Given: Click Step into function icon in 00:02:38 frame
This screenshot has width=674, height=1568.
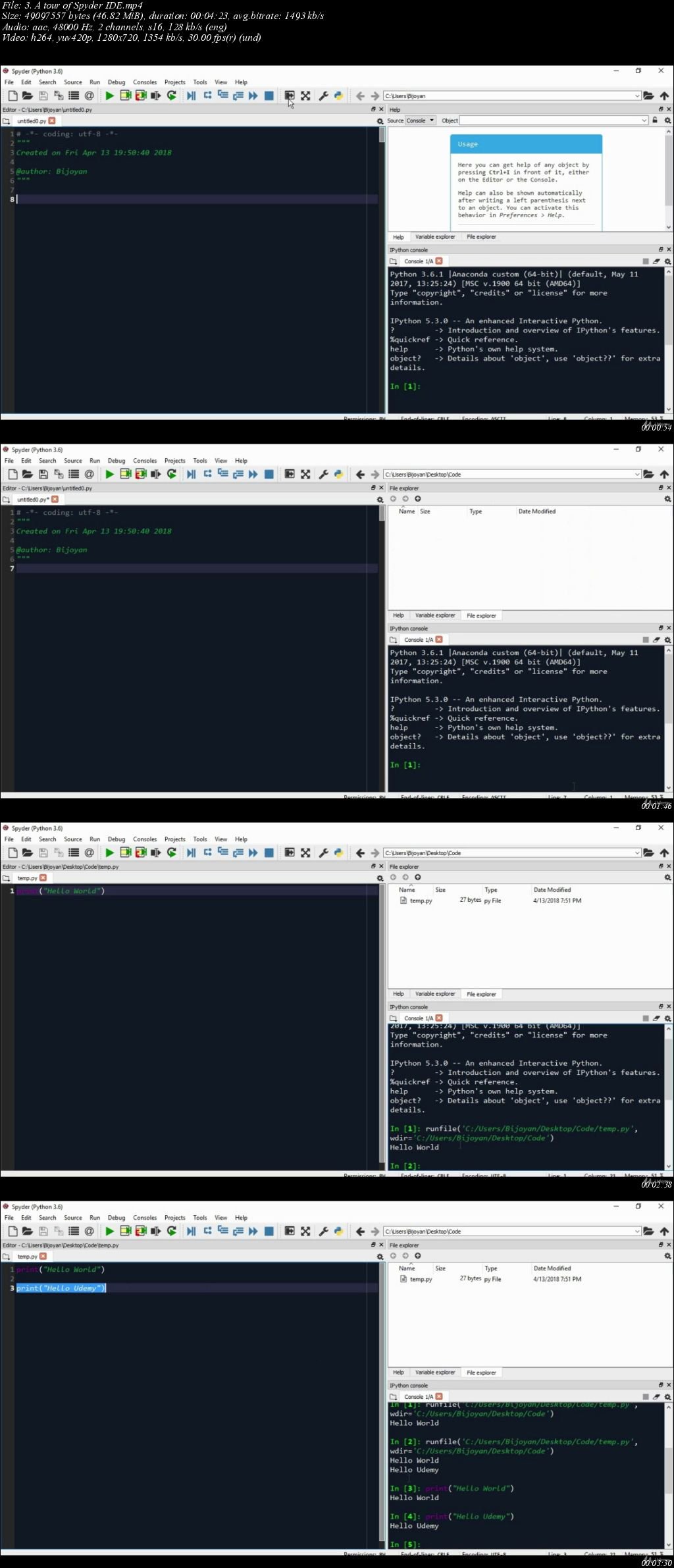Looking at the screenshot, I should coord(222,852).
